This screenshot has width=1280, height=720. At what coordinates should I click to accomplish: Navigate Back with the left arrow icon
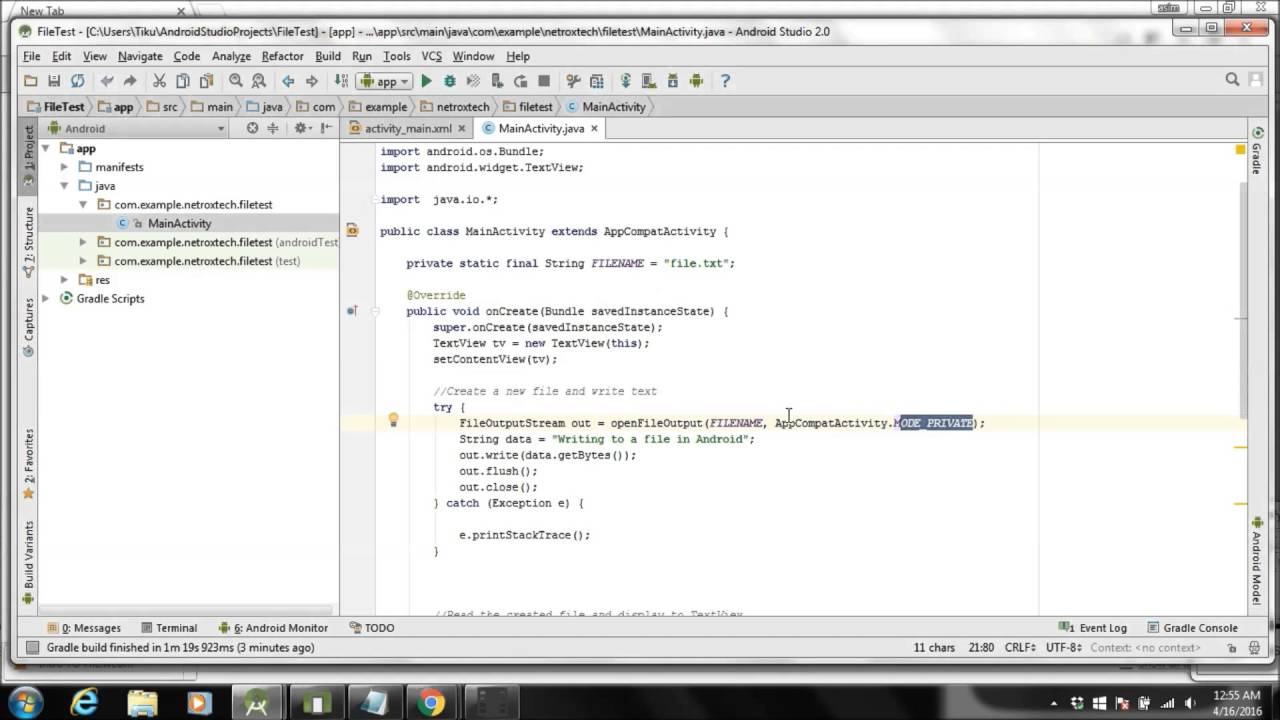288,81
